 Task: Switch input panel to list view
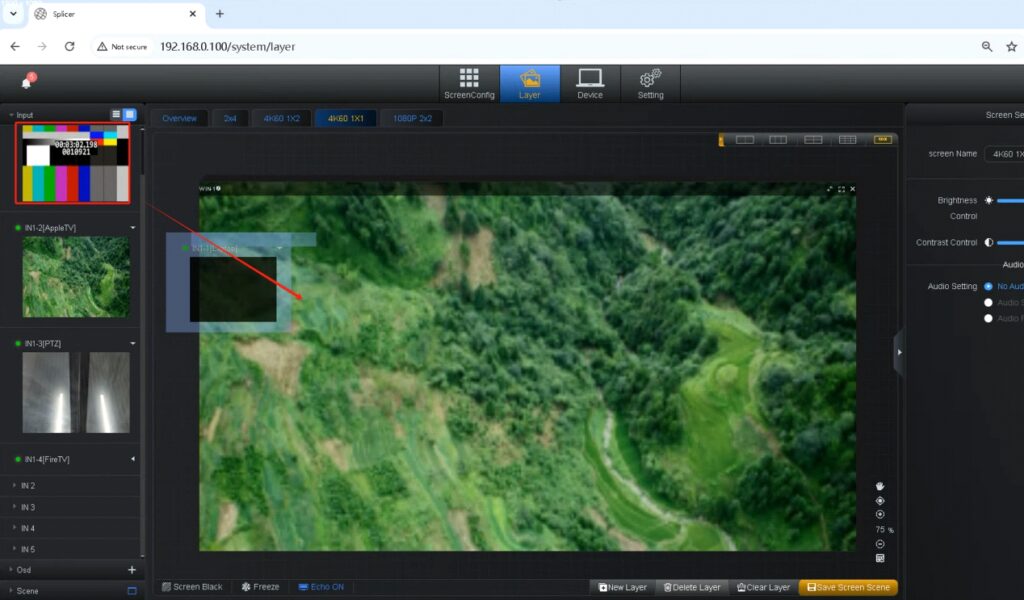coord(116,115)
